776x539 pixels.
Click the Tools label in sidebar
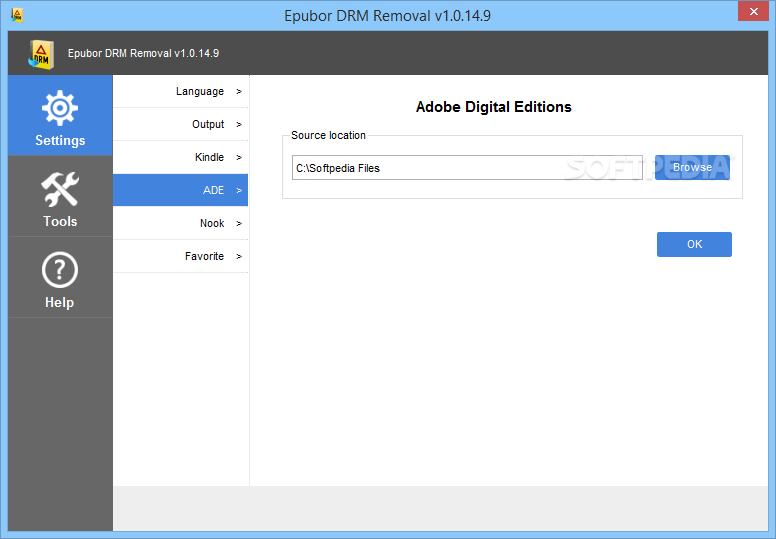point(60,221)
